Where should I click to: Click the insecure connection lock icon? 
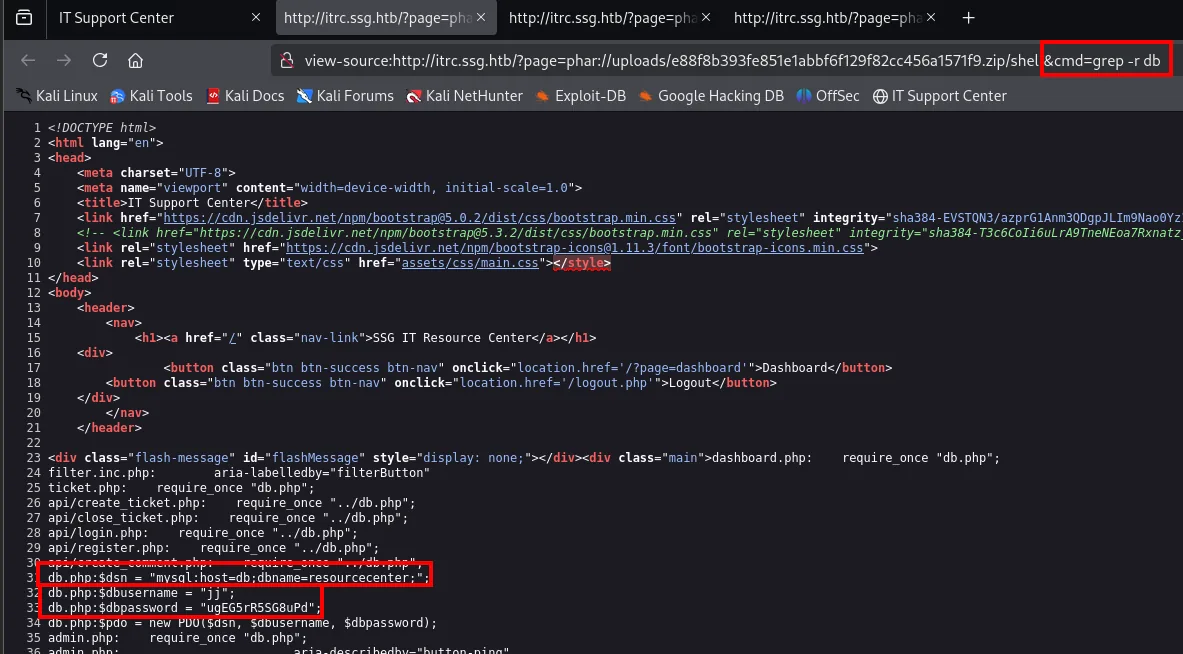tap(287, 60)
